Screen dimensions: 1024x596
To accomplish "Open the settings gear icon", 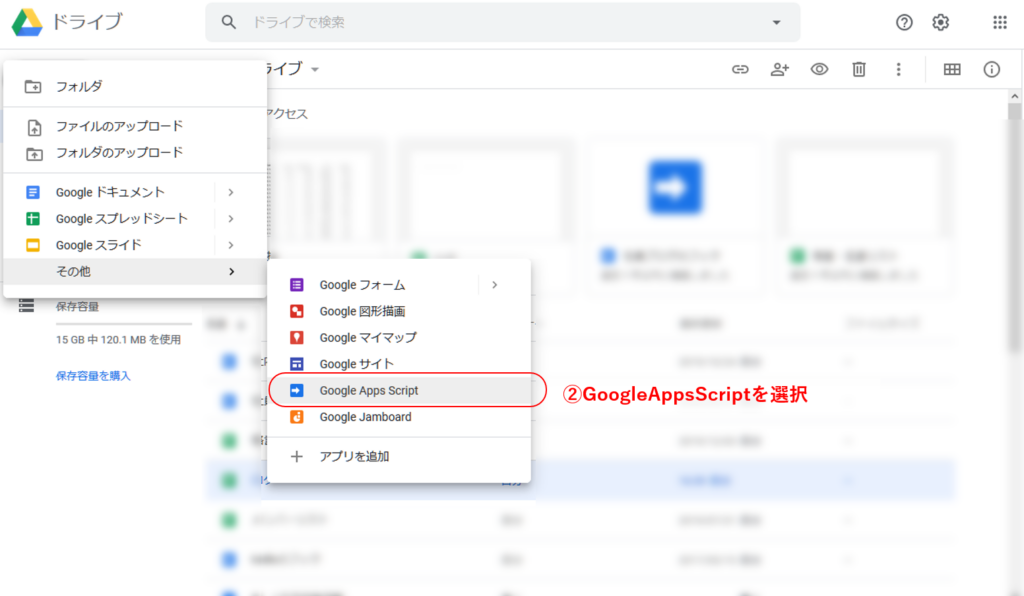I will (940, 22).
